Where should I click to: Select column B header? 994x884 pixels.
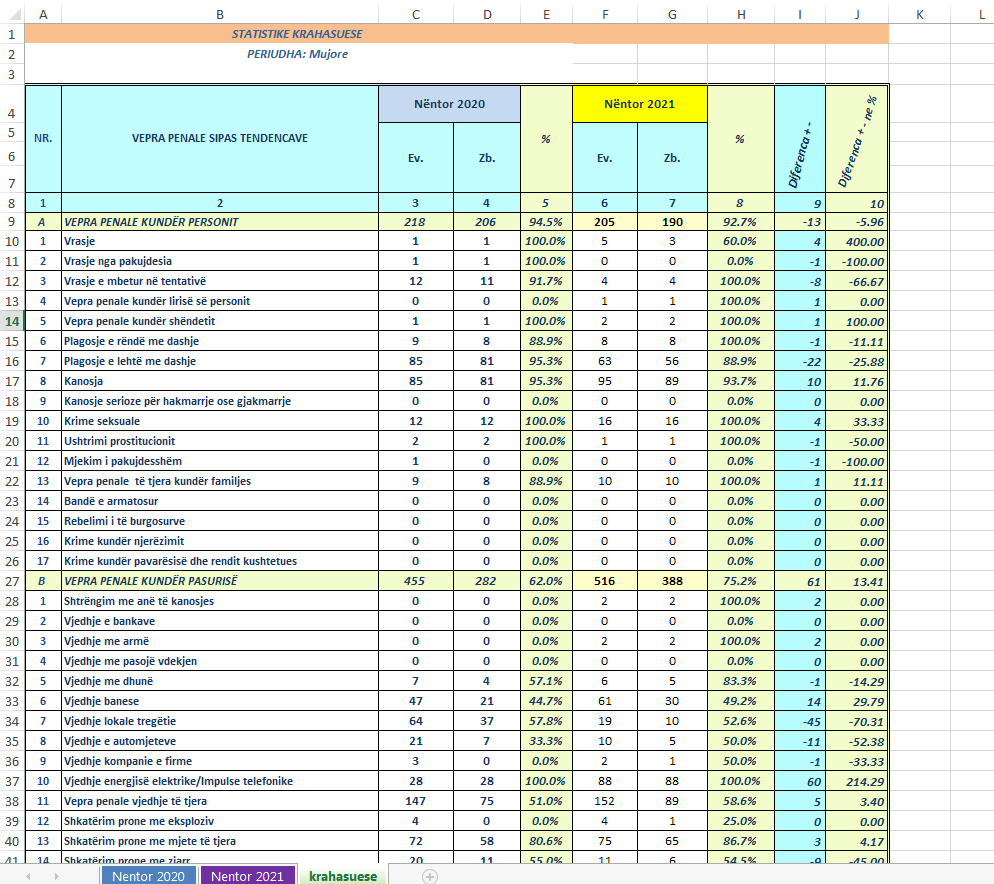tap(219, 13)
